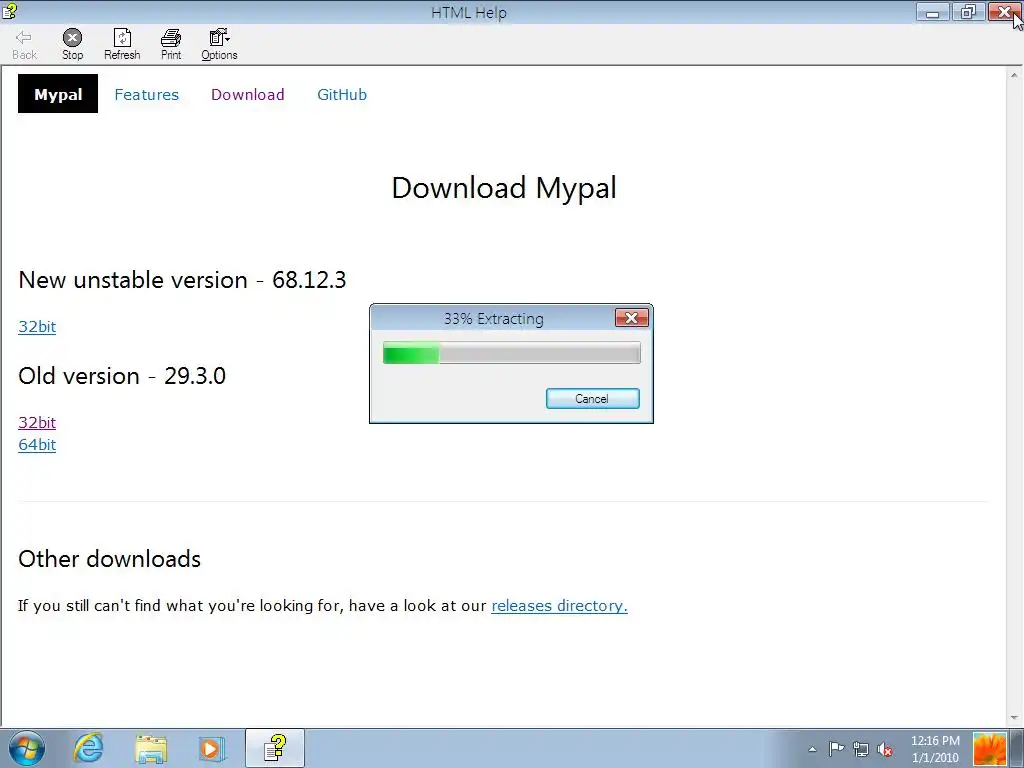Open the Windows Start orb
Screen dimensions: 1024x768
pos(27,748)
